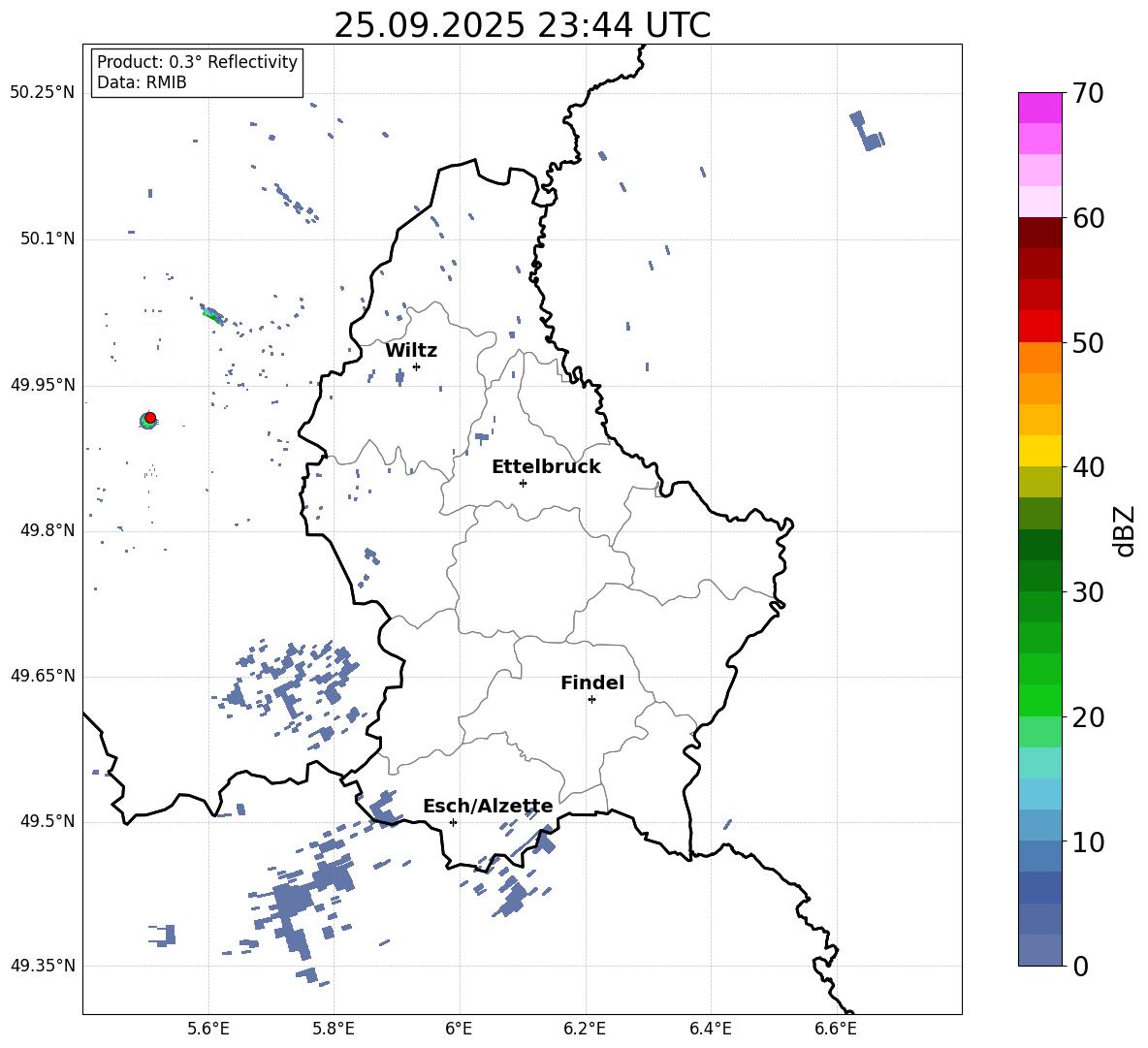The image size is (1148, 1048).
Task: Pick the bright red swatch just above 50 dBZ
Action: click(1040, 327)
